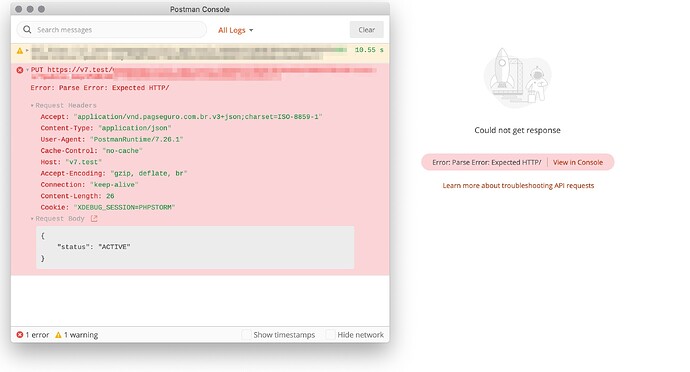Image resolution: width=690 pixels, height=372 pixels.
Task: Select User-Agent PostmanRuntime line
Action: tap(112, 140)
